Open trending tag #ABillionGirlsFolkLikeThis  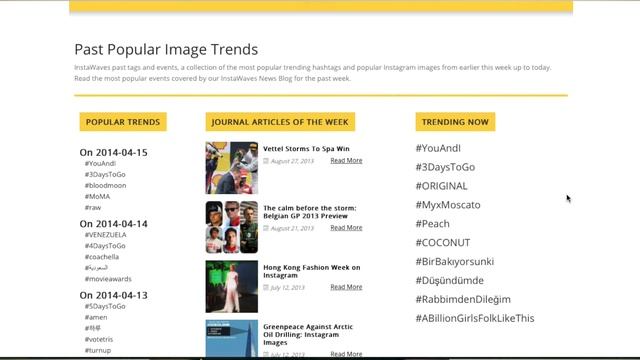pyautogui.click(x=475, y=318)
